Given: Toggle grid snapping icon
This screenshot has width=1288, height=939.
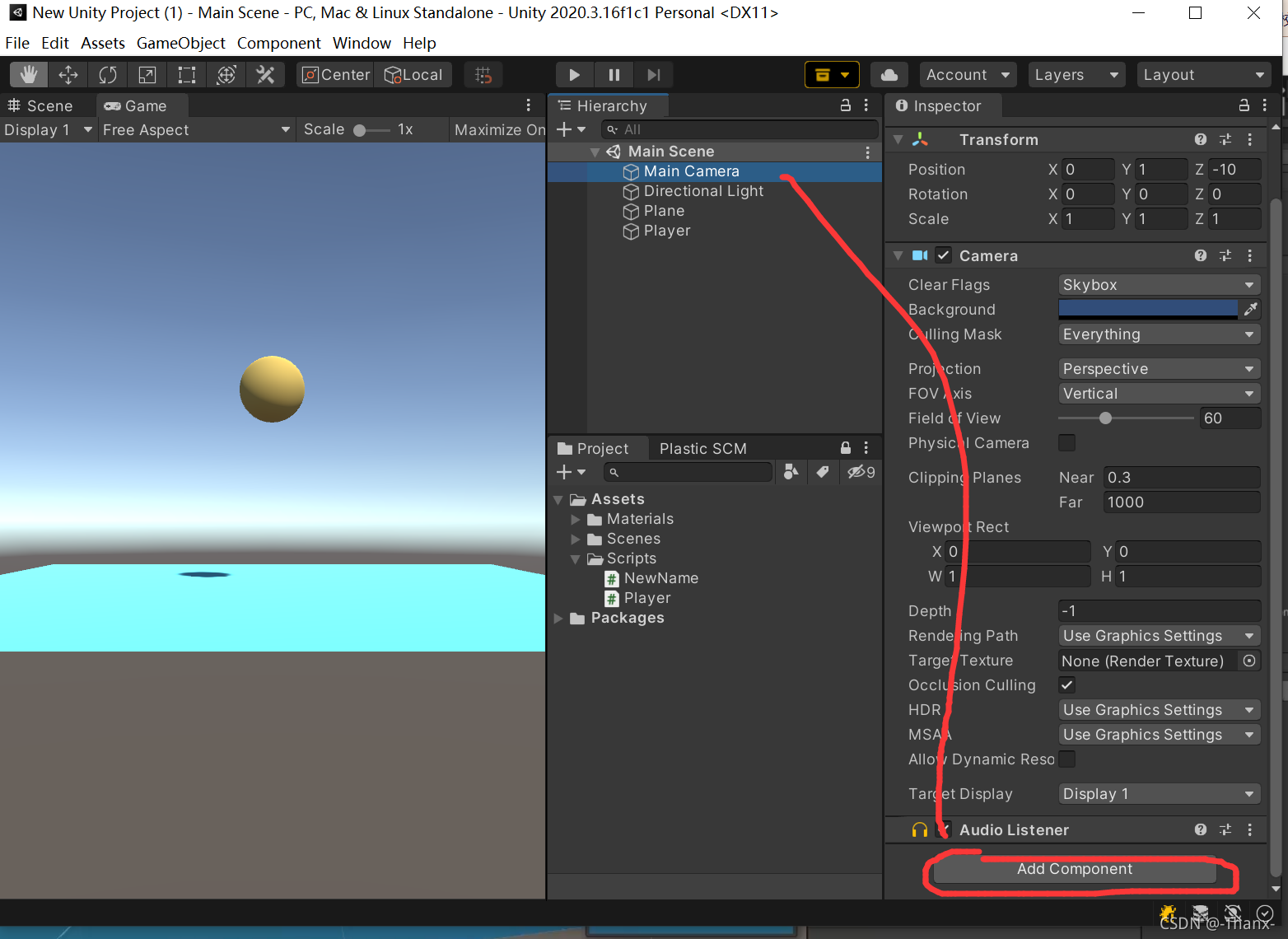Looking at the screenshot, I should coord(483,75).
